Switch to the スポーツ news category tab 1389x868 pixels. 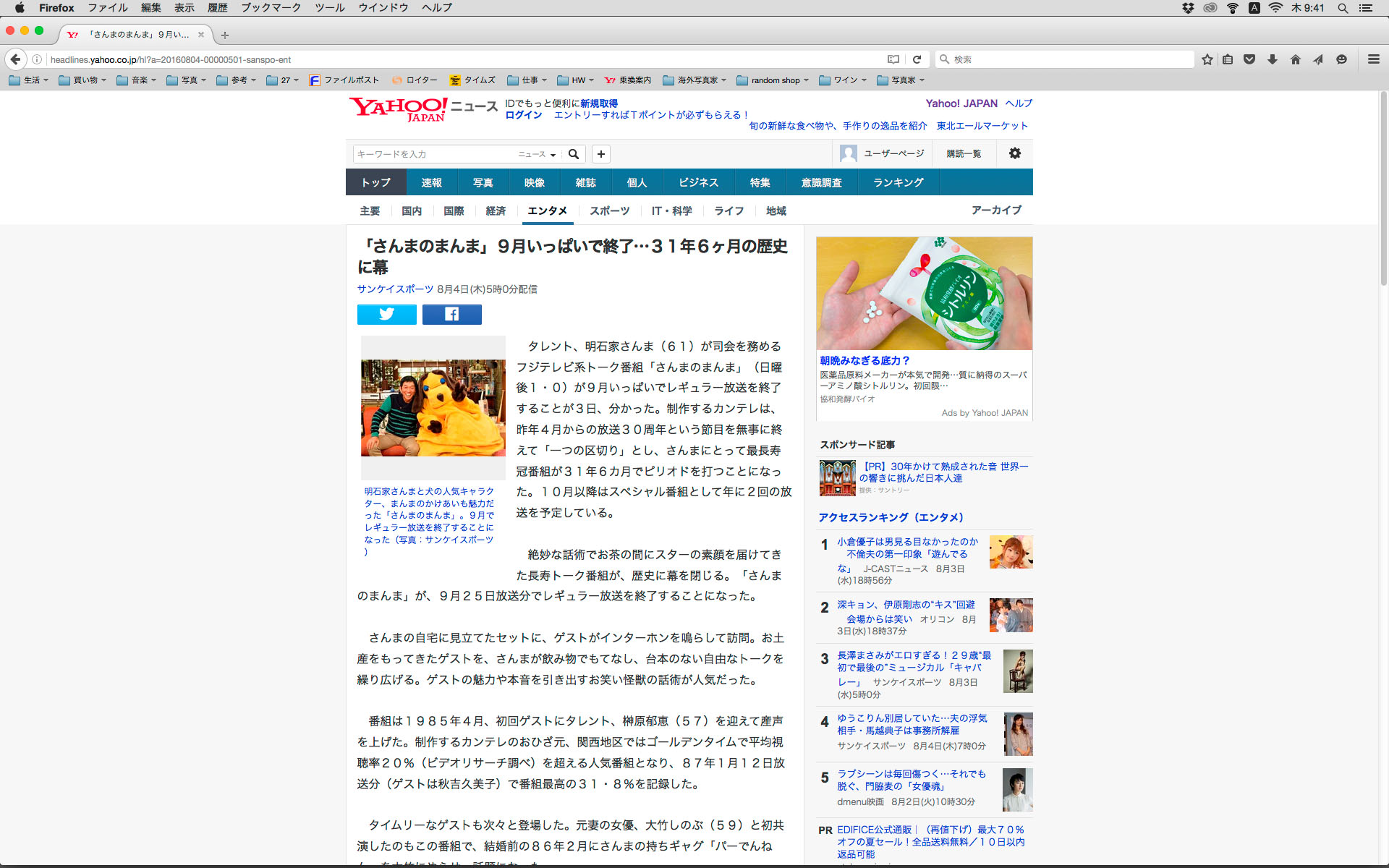tap(609, 210)
